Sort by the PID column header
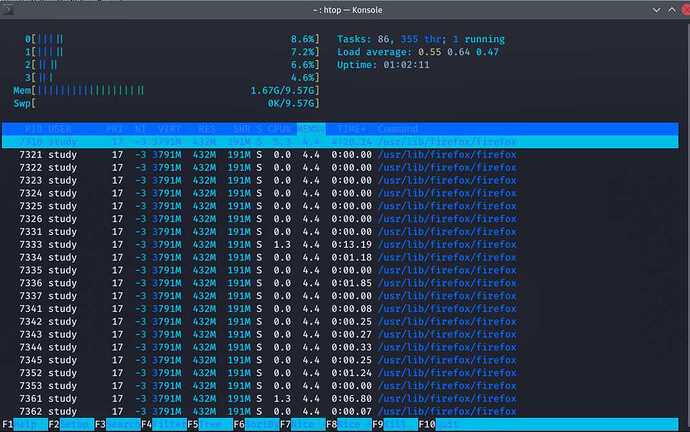Screen dimensions: 690x432 tap(33, 129)
